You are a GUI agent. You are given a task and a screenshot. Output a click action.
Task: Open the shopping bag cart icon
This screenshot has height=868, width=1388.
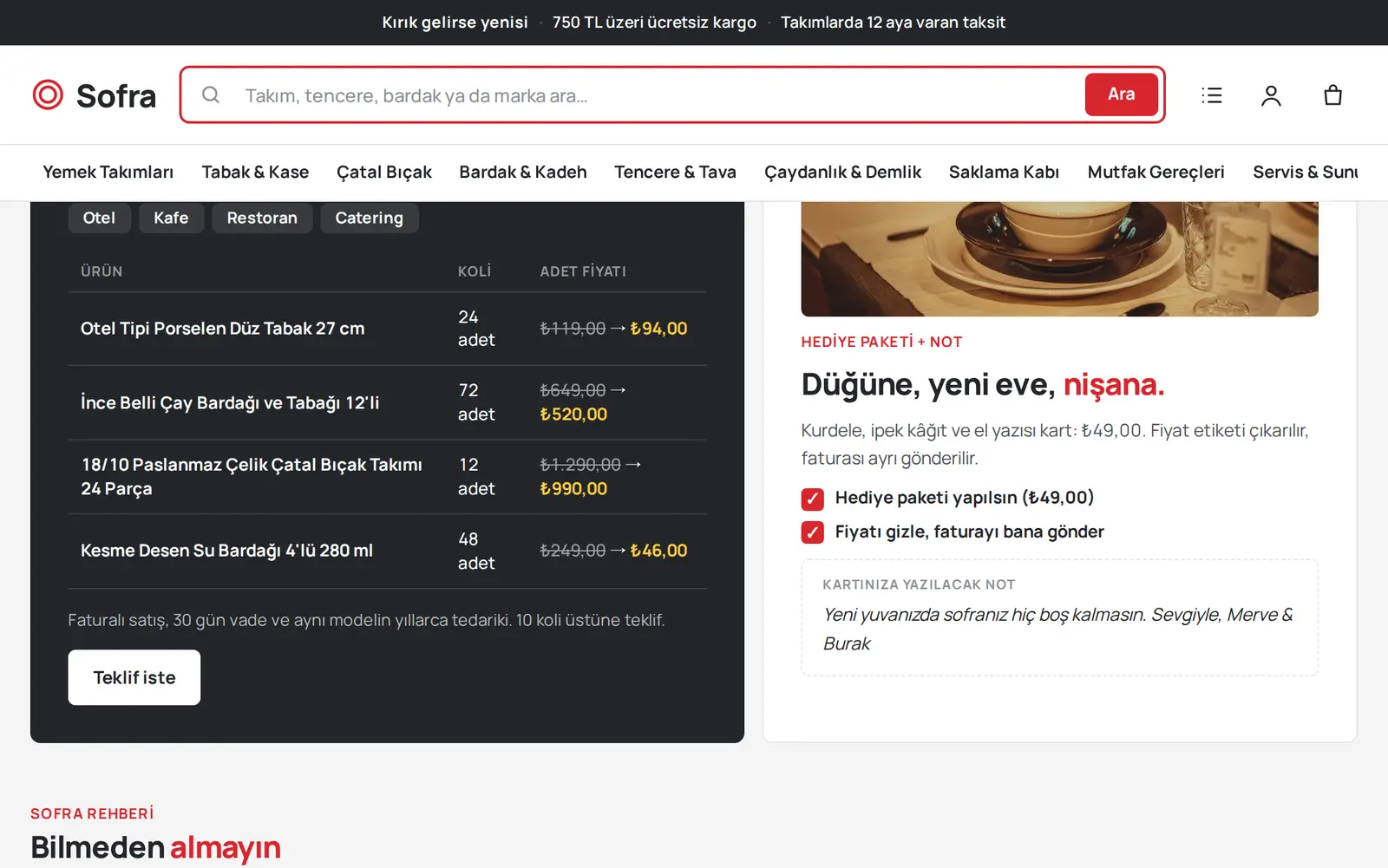click(1333, 95)
